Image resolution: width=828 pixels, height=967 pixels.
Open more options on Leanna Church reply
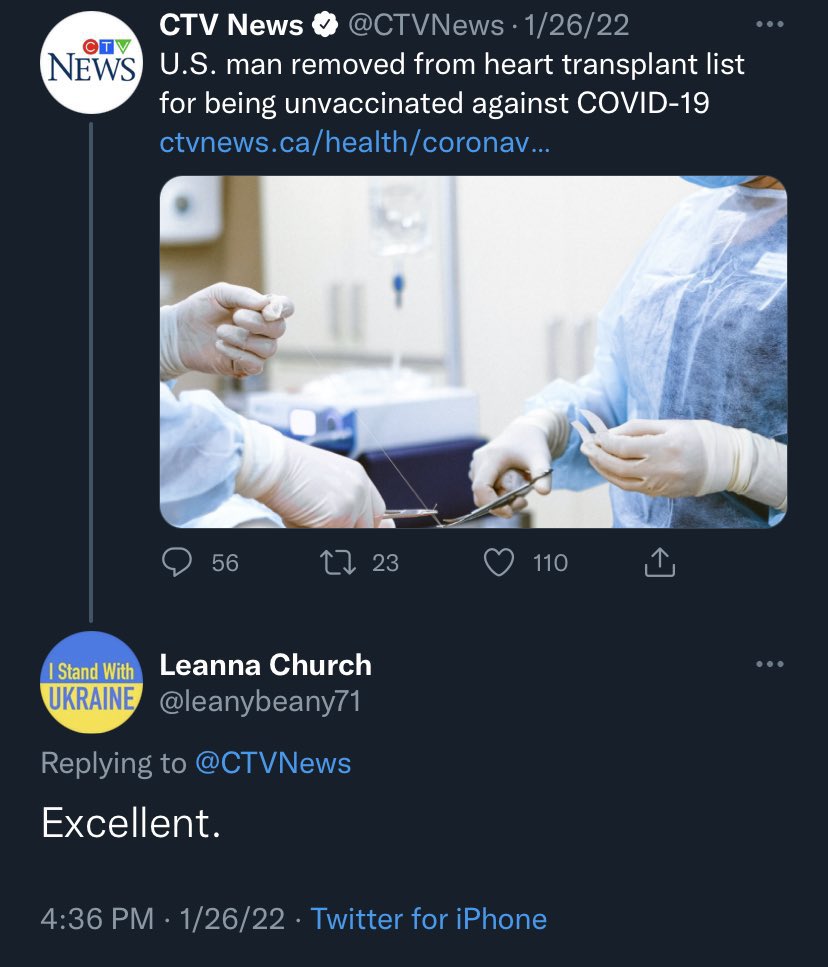pyautogui.click(x=769, y=664)
